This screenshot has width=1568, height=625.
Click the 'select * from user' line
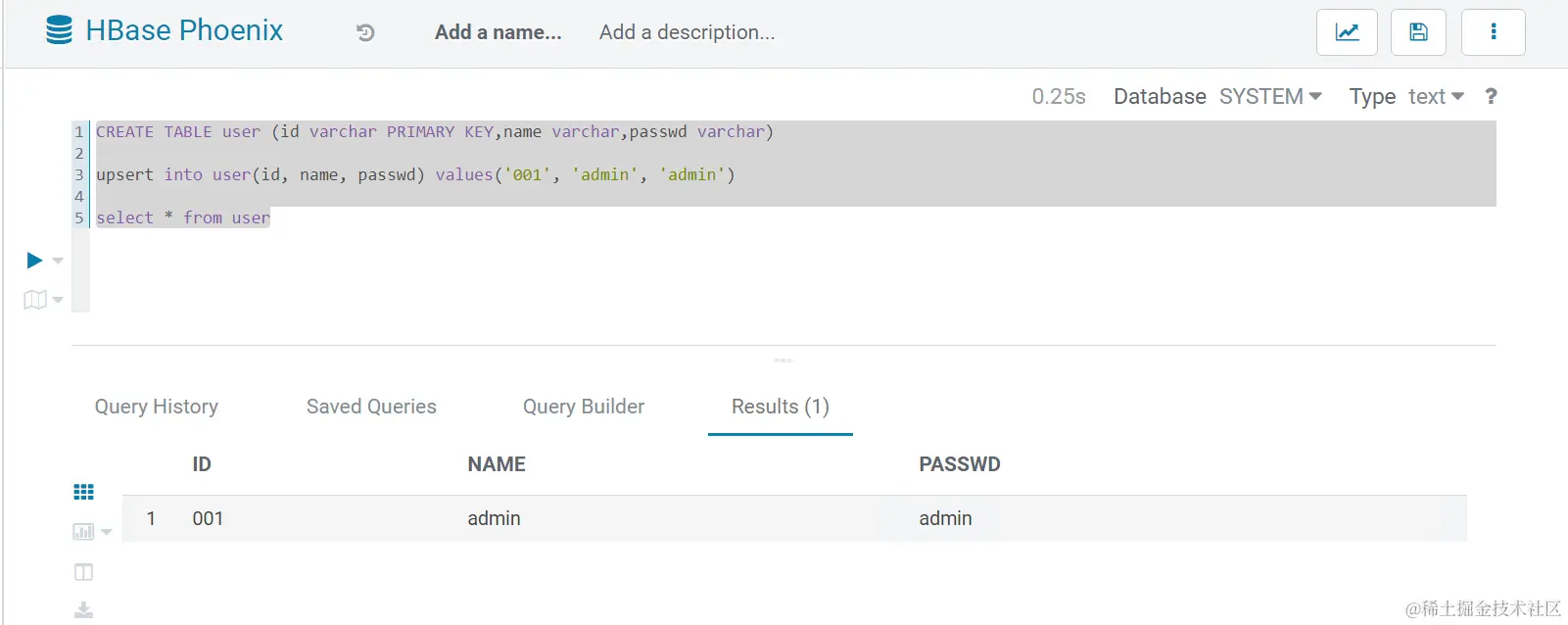[x=183, y=217]
